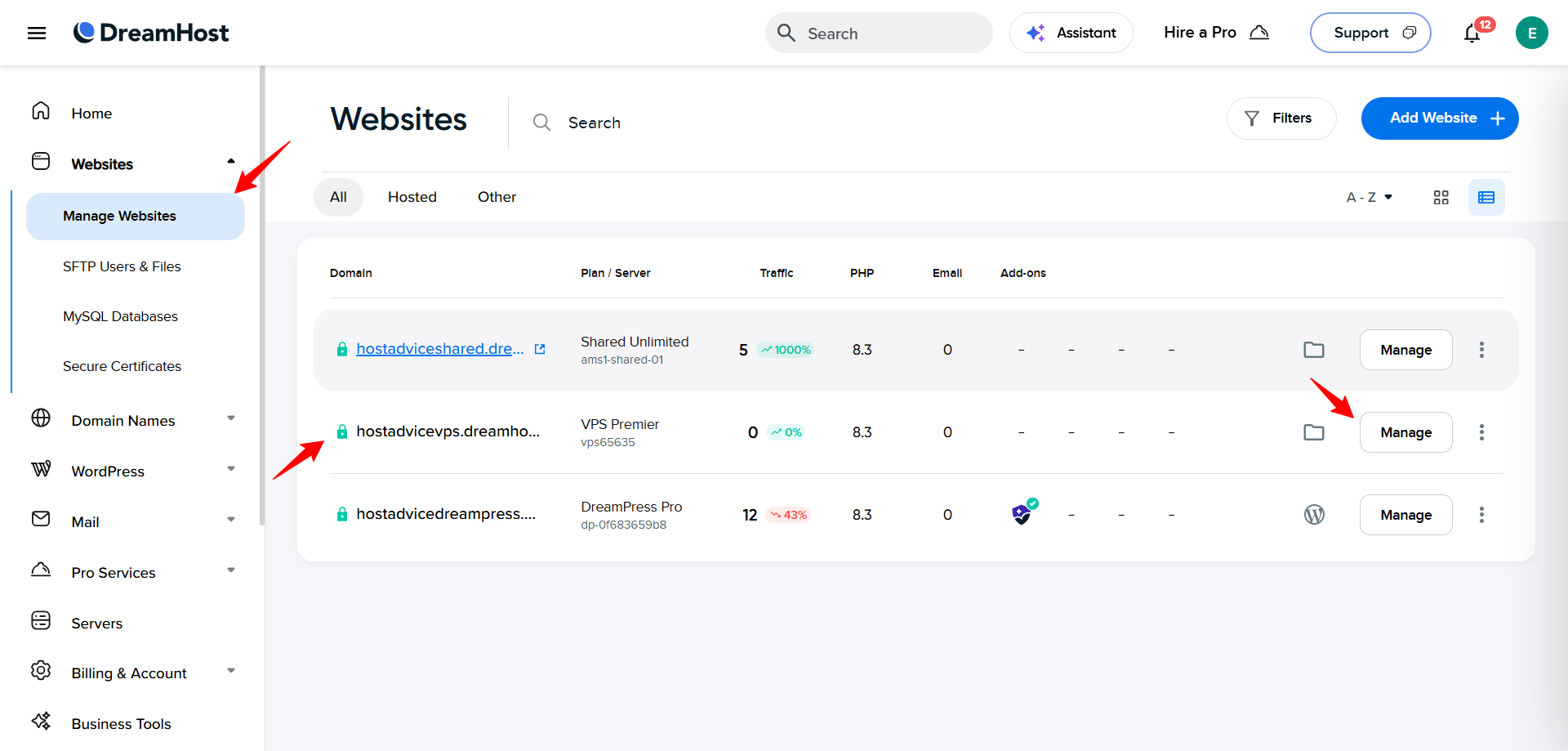Open more options for hostadvicedreampress row
1568x751 pixels.
pyautogui.click(x=1481, y=515)
